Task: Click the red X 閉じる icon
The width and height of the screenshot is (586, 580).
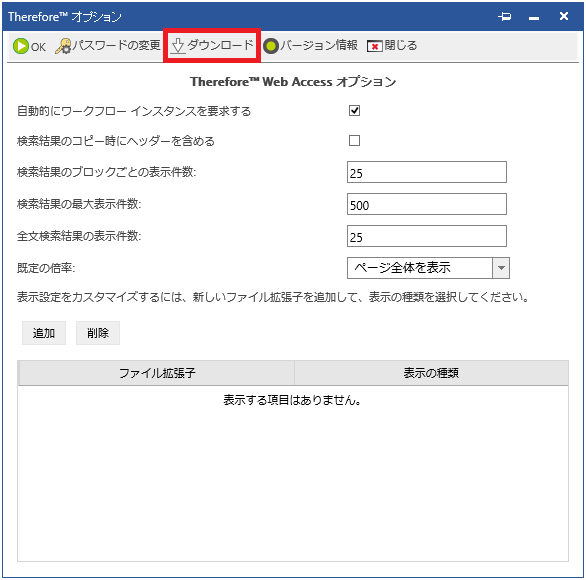Action: pyautogui.click(x=374, y=46)
